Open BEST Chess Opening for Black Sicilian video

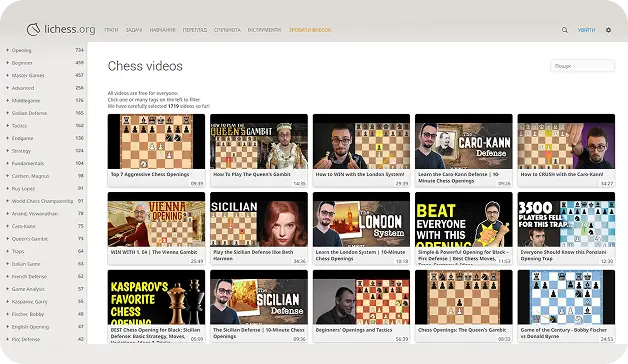156,306
